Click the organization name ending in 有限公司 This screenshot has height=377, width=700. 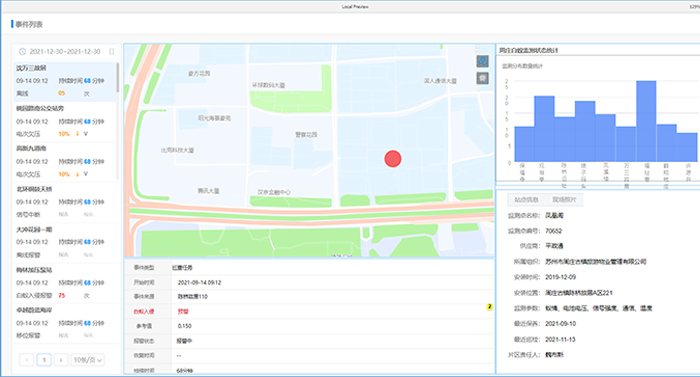click(x=596, y=262)
